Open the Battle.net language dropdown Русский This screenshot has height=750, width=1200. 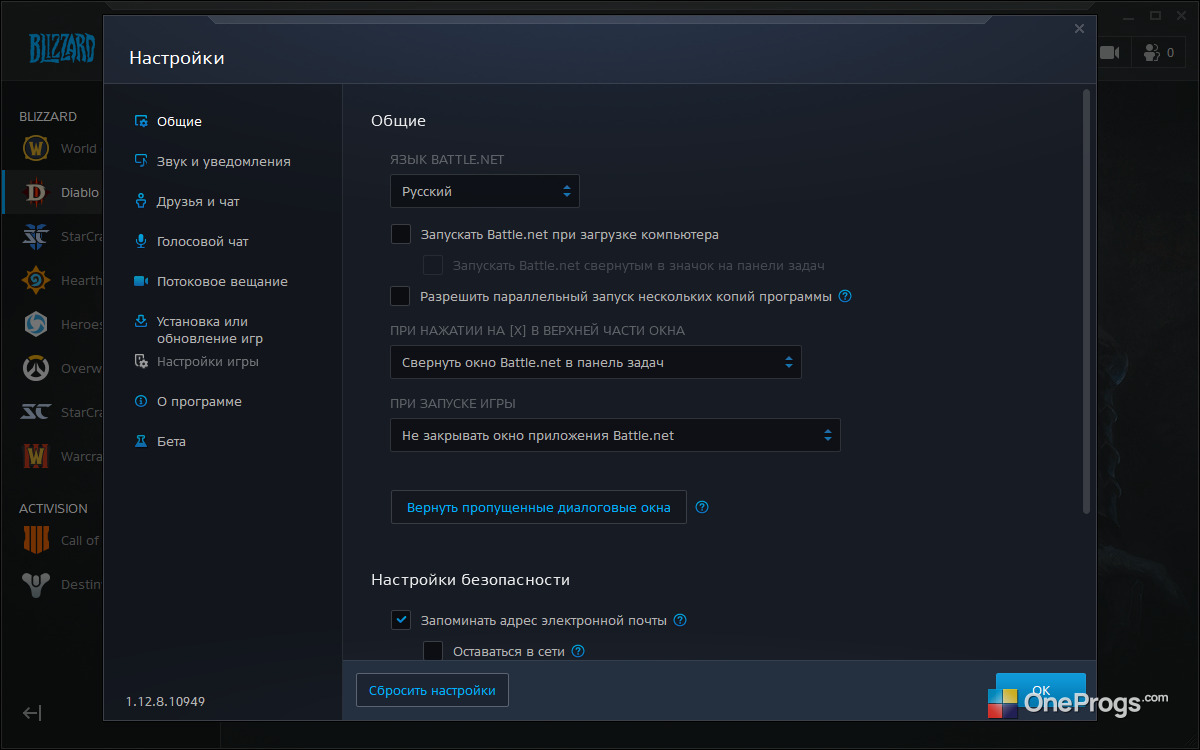(x=485, y=191)
